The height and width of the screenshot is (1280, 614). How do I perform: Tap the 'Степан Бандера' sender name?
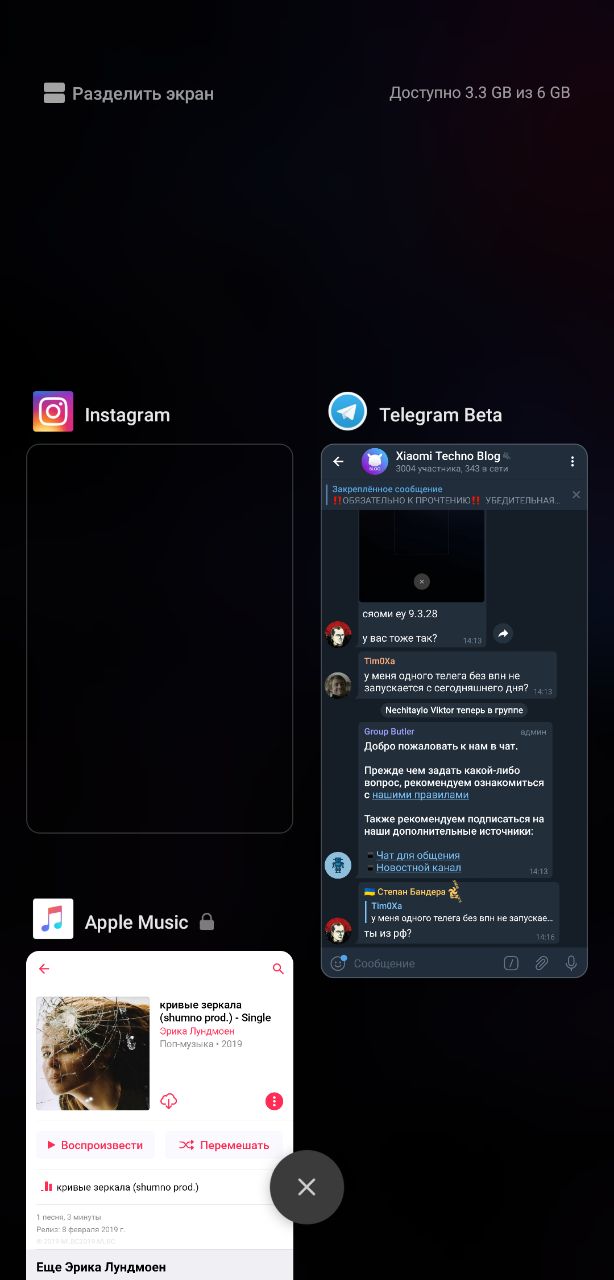410,892
